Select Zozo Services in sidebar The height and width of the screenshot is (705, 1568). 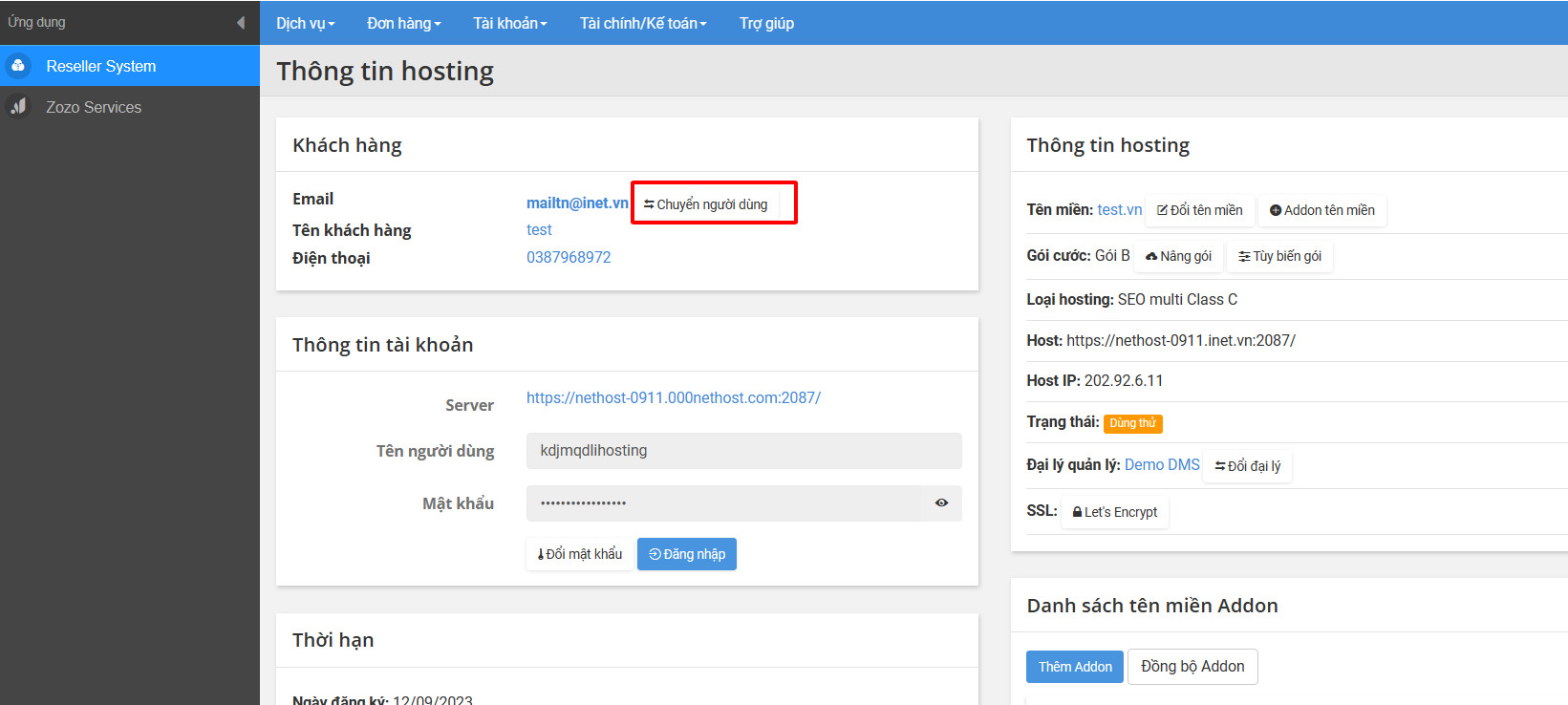130,107
